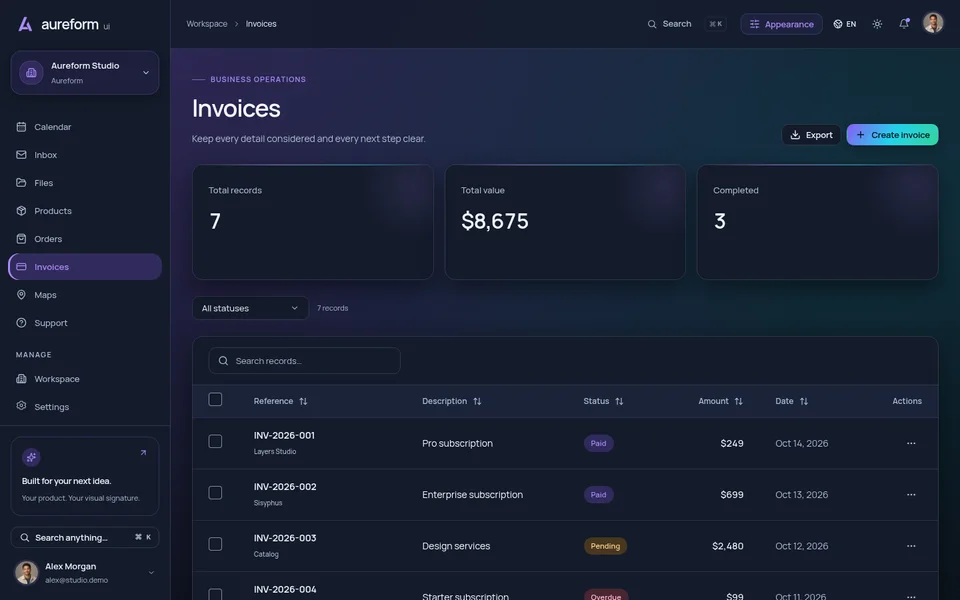Click the Workspace breadcrumb link
This screenshot has height=600, width=960.
(207, 24)
